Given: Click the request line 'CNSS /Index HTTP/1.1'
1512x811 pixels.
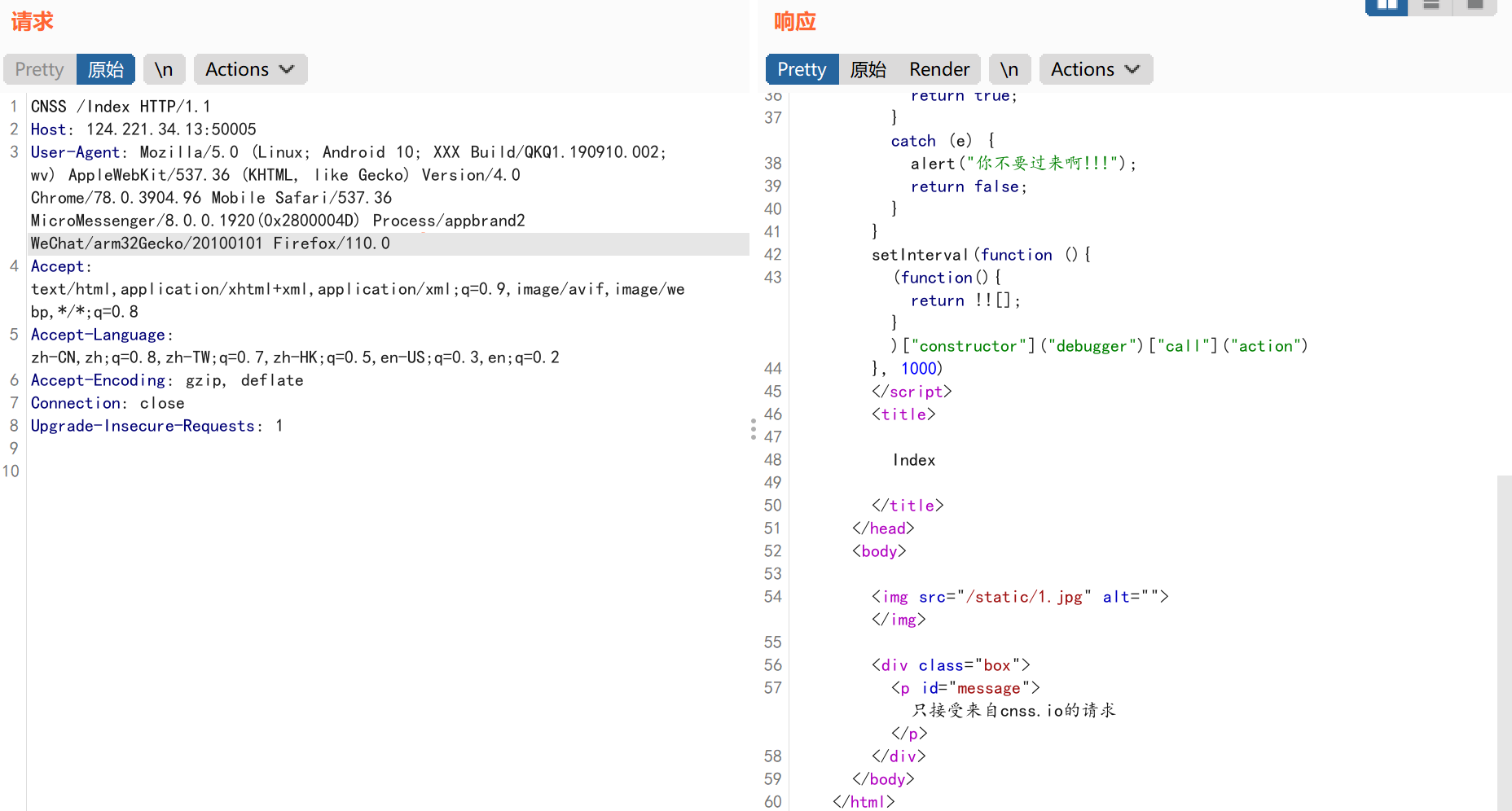Looking at the screenshot, I should 121,107.
